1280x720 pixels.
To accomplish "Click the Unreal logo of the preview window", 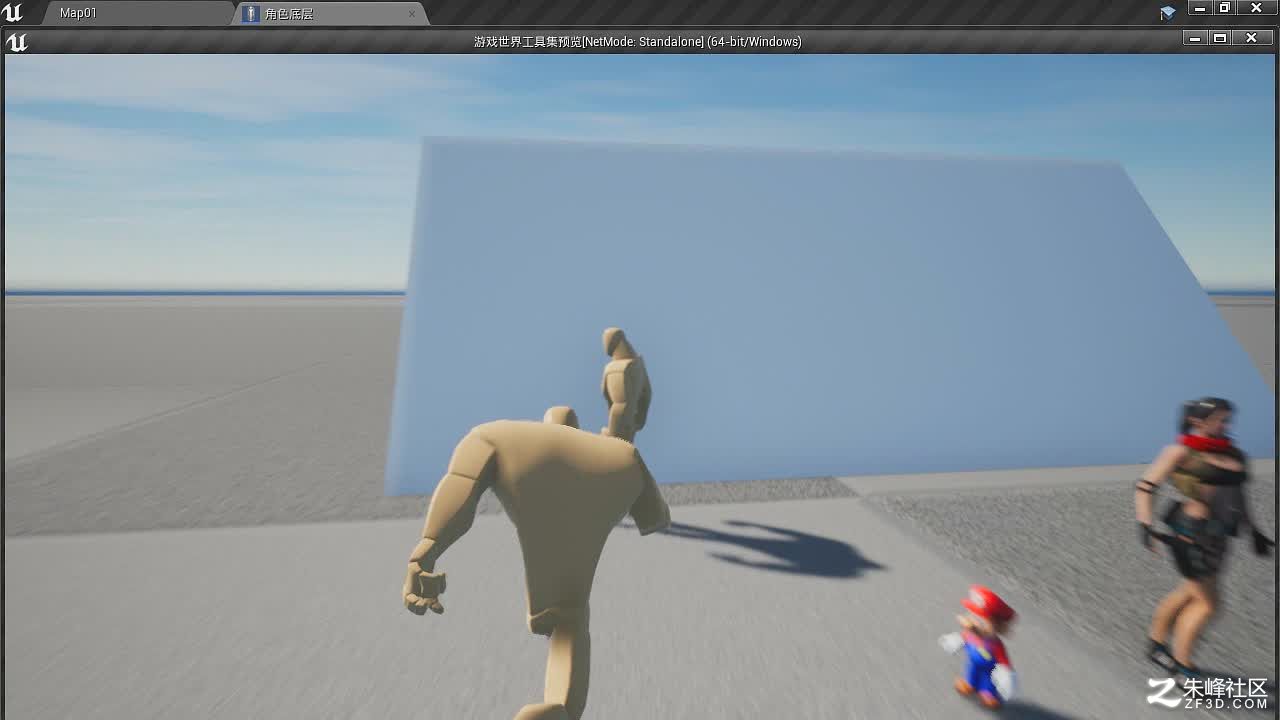I will click(x=17, y=41).
